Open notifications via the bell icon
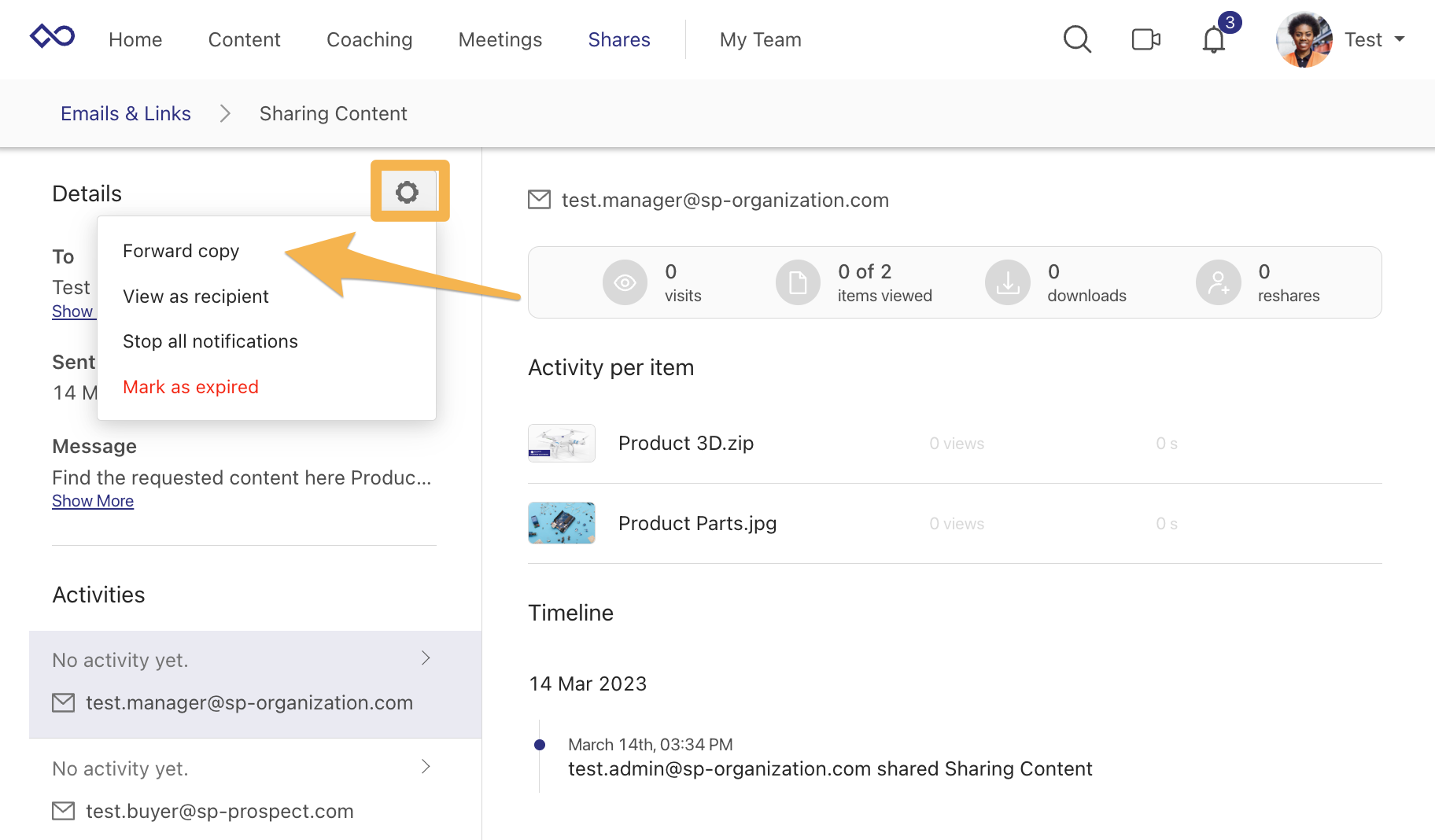The height and width of the screenshot is (840, 1435). tap(1213, 39)
